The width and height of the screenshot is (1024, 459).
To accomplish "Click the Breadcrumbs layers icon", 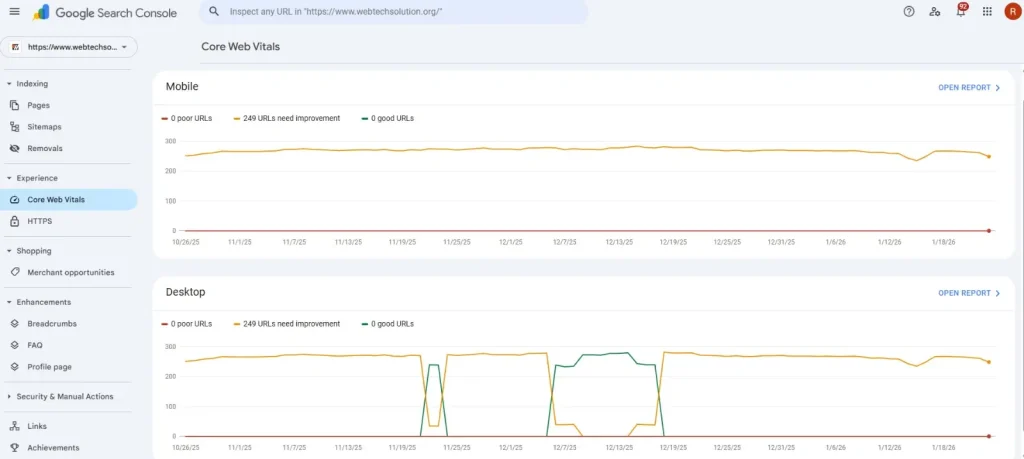I will pyautogui.click(x=15, y=323).
